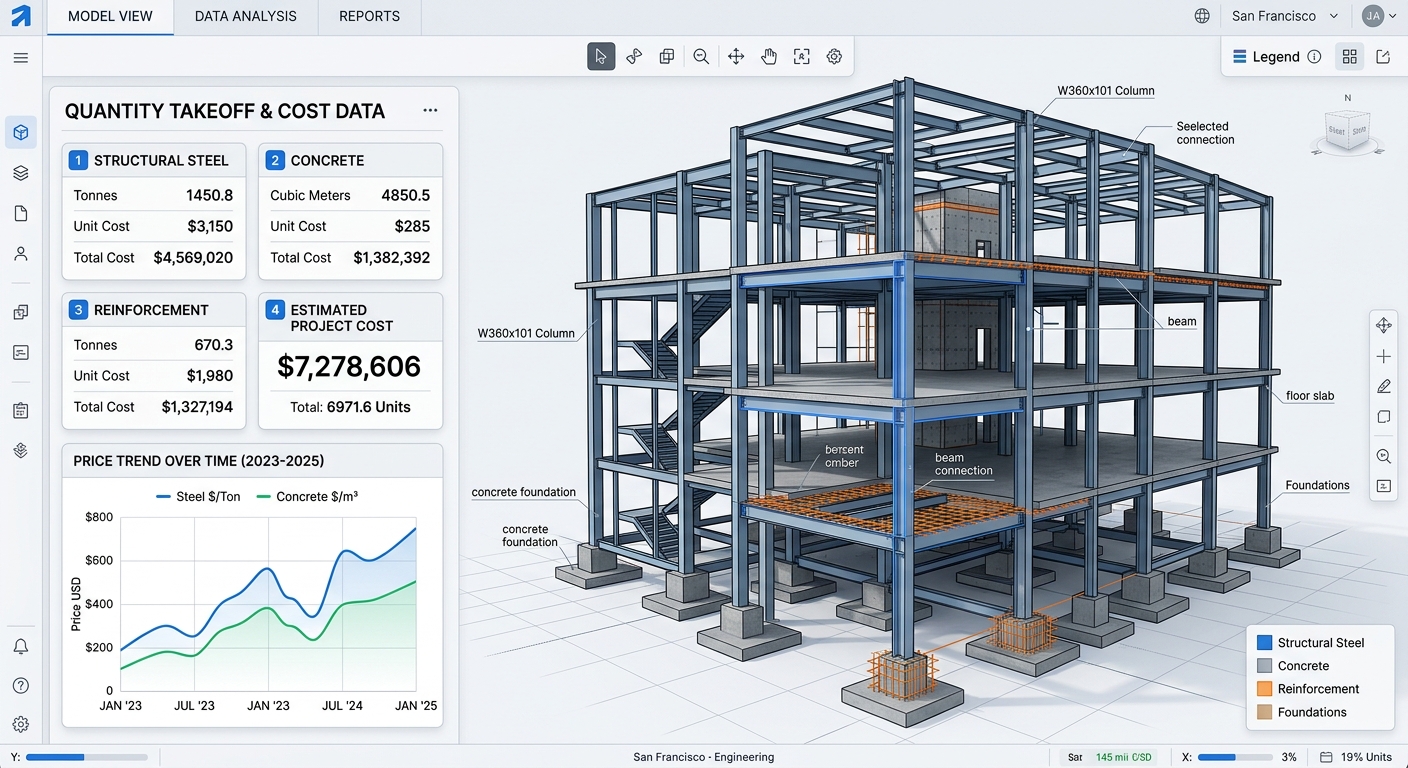The image size is (1408, 768).
Task: Select the hand pan tool
Action: [x=769, y=57]
